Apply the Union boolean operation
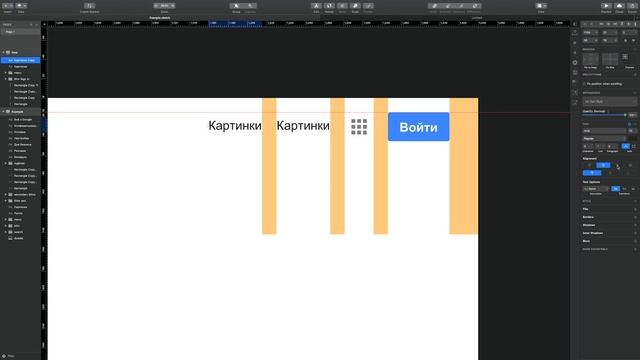Screen dimensions: 640x360 point(434,6)
